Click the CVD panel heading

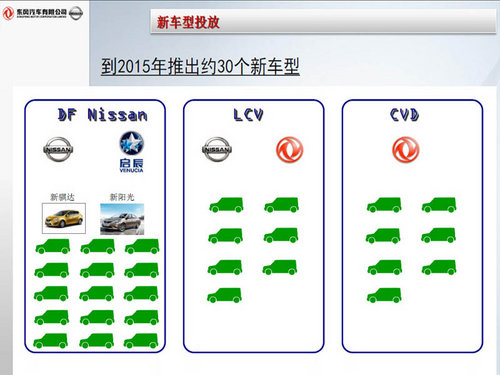(x=404, y=115)
